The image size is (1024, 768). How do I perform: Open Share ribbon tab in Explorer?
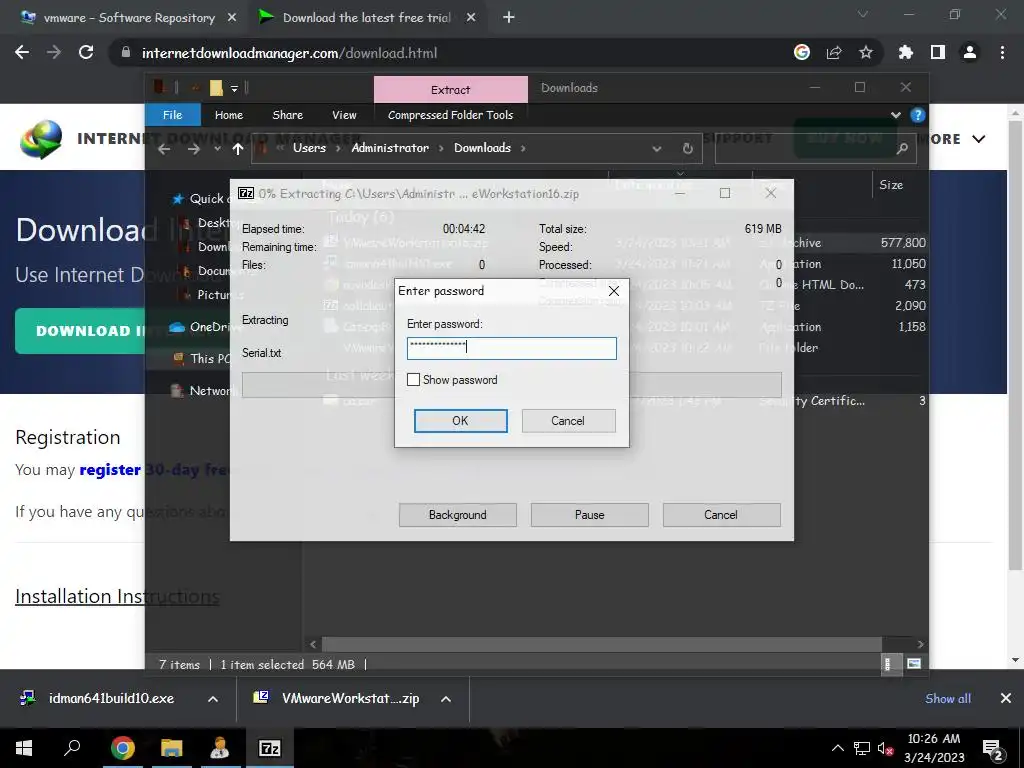tap(287, 115)
